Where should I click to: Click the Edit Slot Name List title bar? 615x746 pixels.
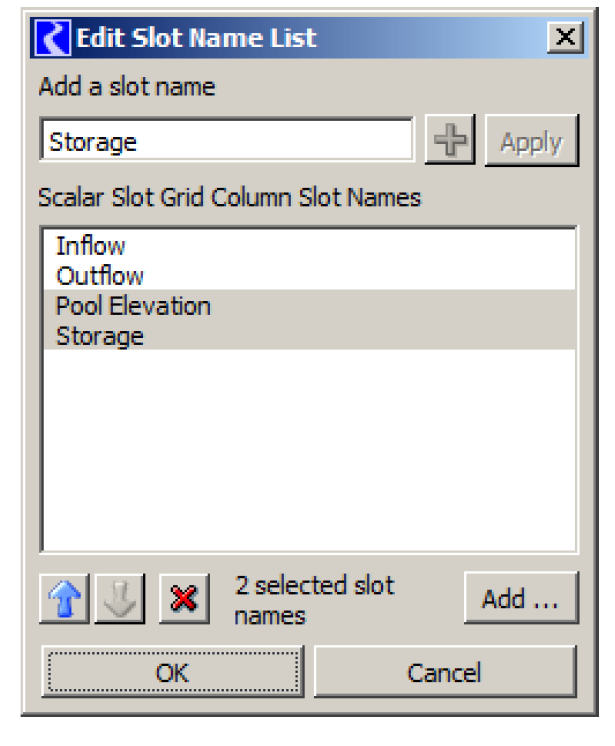click(300, 38)
